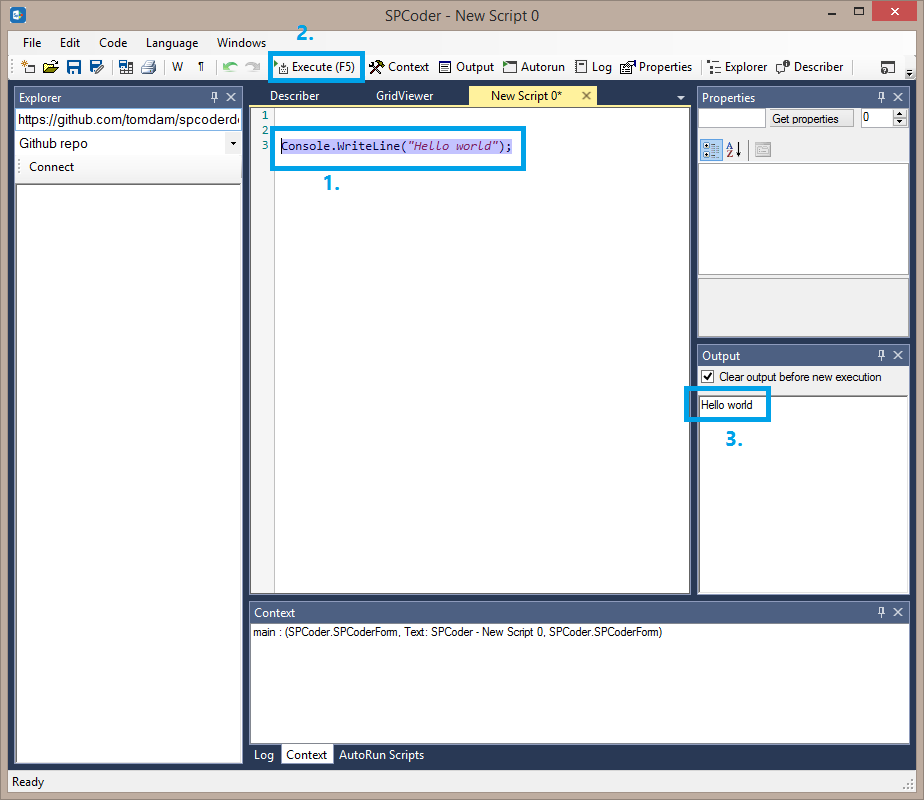Click the empty Properties text field

pyautogui.click(x=731, y=118)
